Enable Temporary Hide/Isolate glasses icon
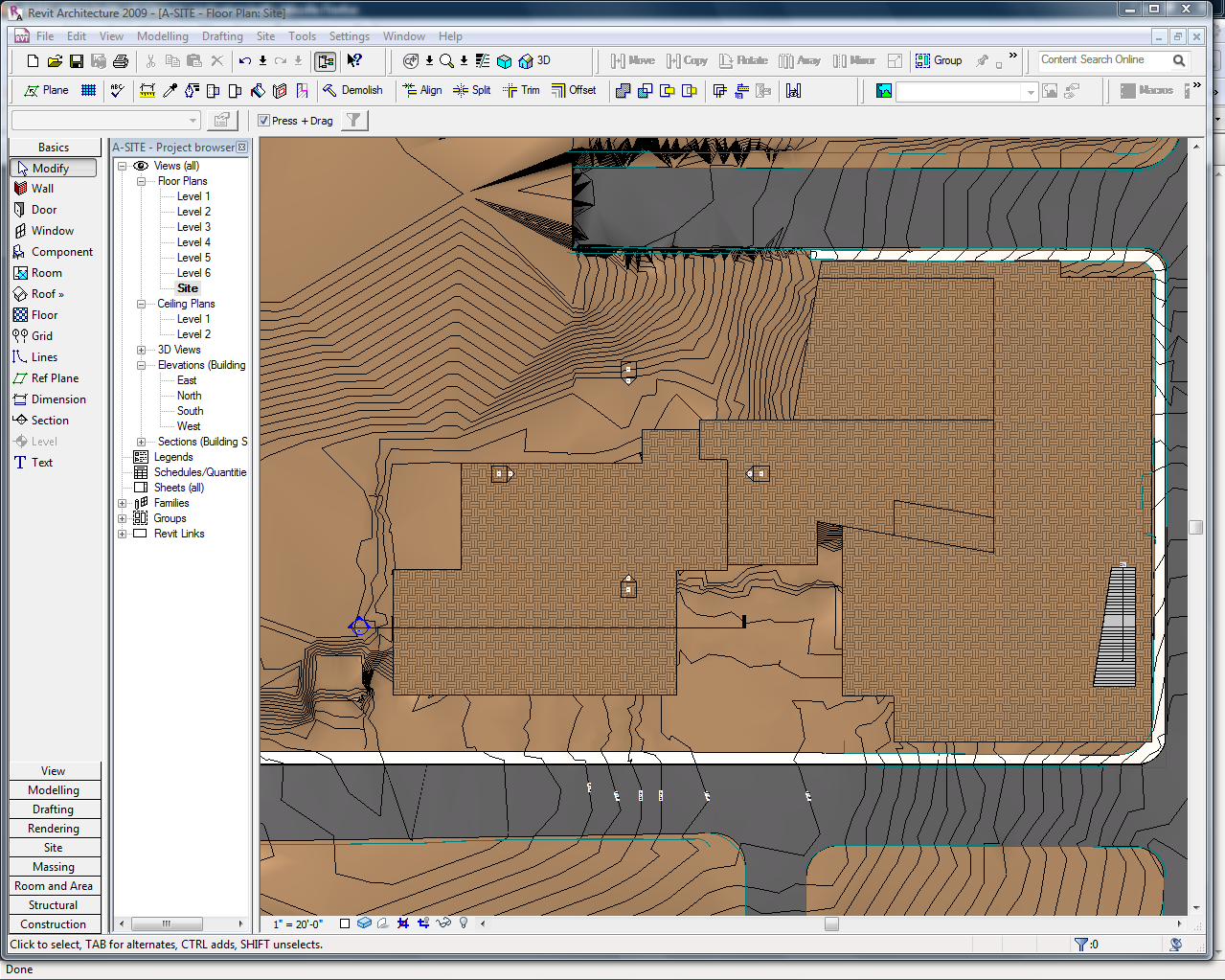The height and width of the screenshot is (980, 1225). pyautogui.click(x=442, y=923)
